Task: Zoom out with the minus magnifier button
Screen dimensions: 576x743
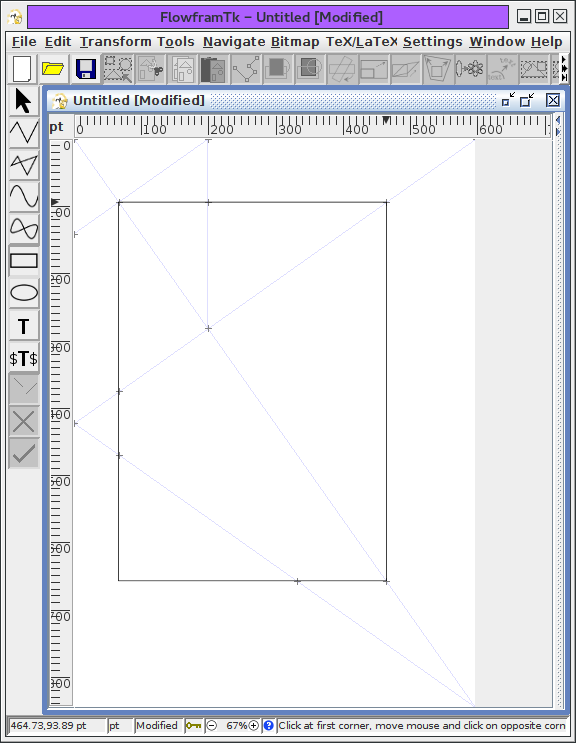Action: point(212,725)
